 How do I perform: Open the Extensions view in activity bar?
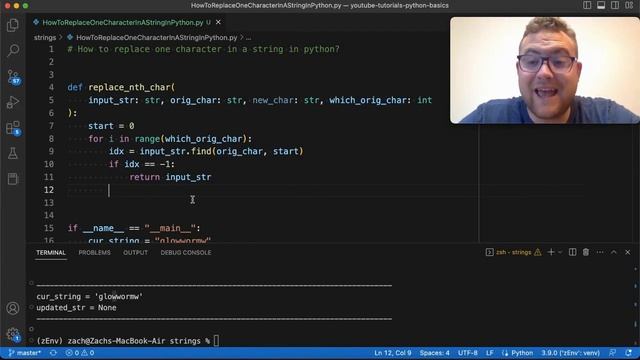click(x=13, y=128)
